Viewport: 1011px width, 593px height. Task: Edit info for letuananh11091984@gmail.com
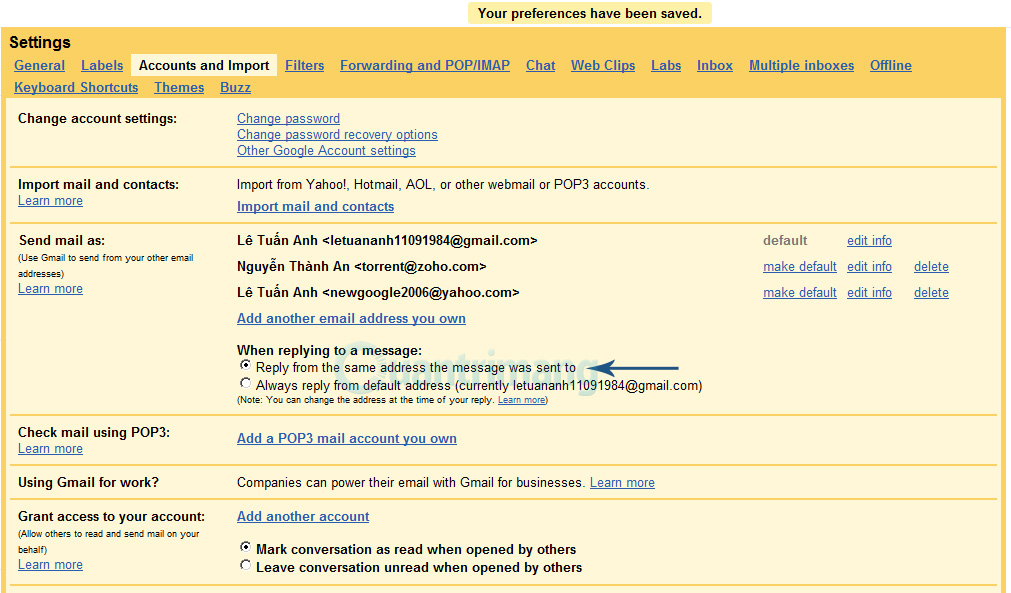[x=868, y=240]
